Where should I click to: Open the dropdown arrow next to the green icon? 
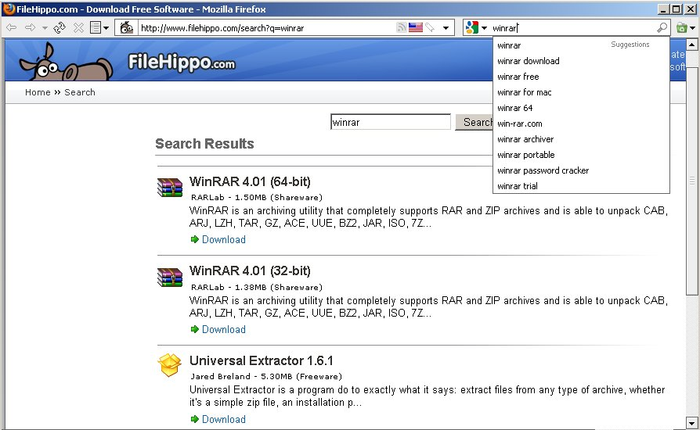692,28
